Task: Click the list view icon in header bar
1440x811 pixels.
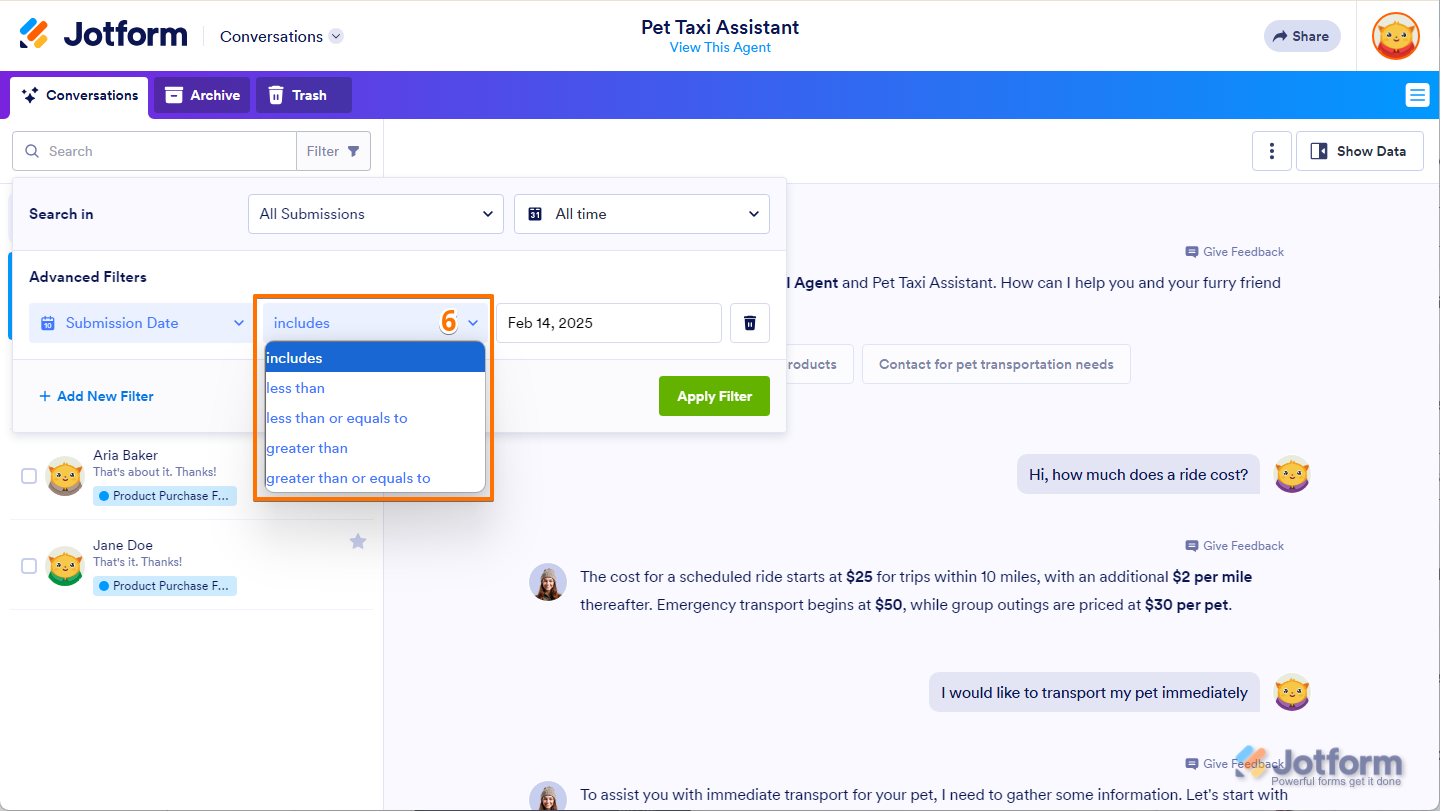Action: [1416, 95]
